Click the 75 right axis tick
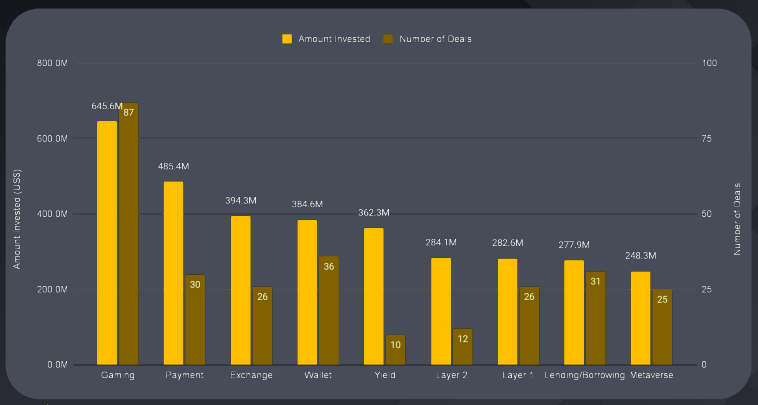 707,139
